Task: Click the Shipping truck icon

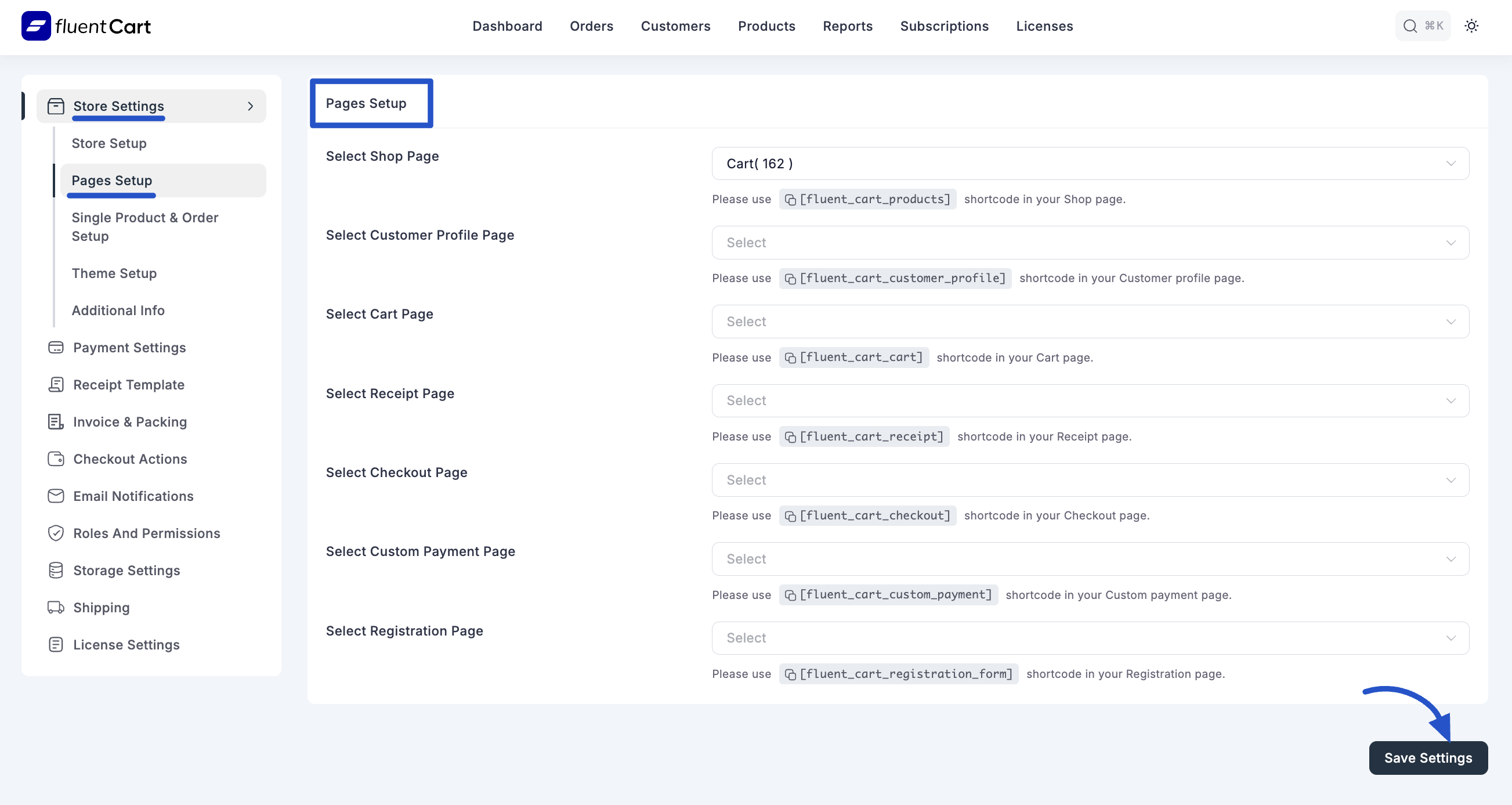Action: pyautogui.click(x=56, y=607)
